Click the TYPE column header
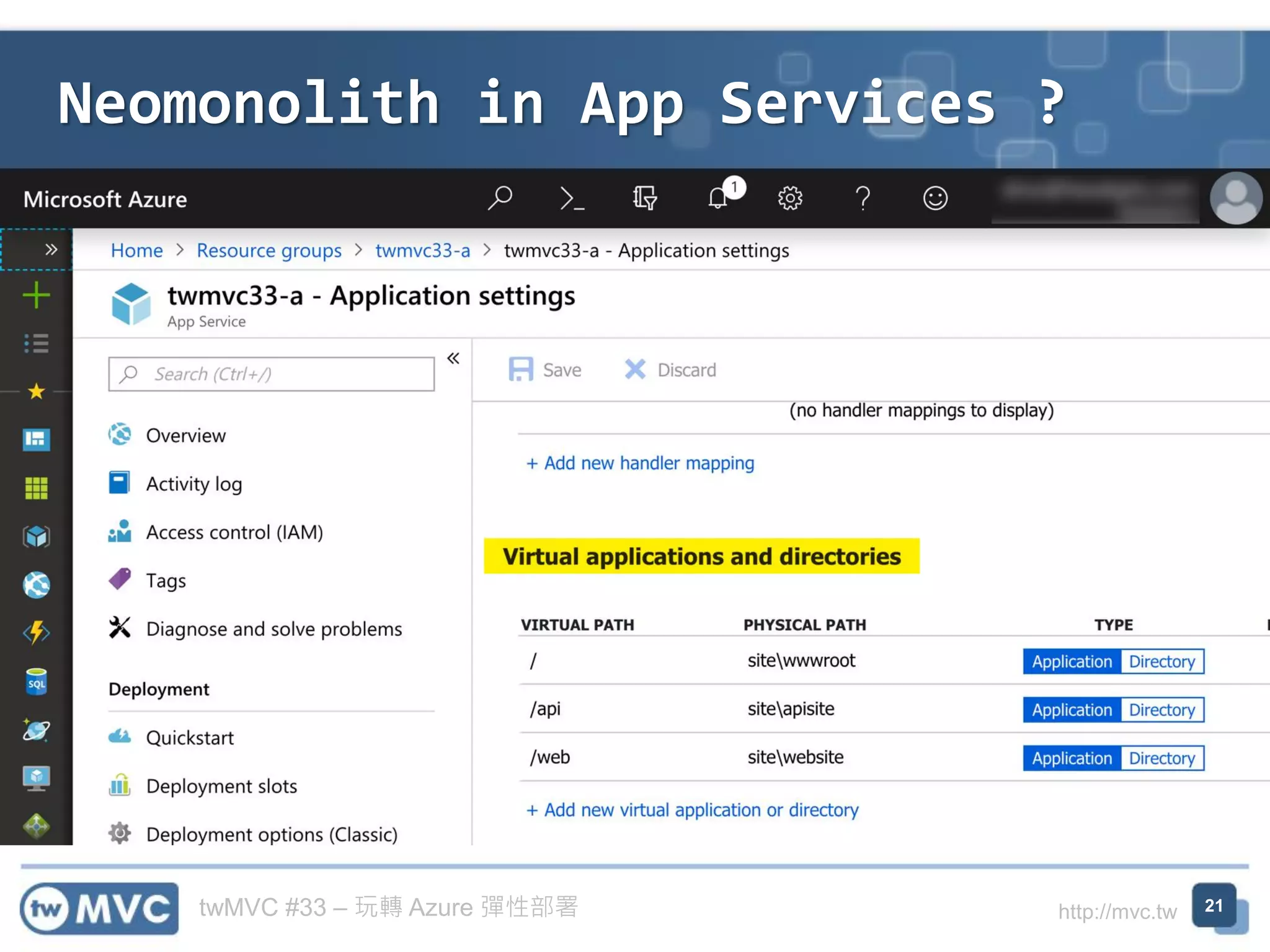 coord(1114,625)
